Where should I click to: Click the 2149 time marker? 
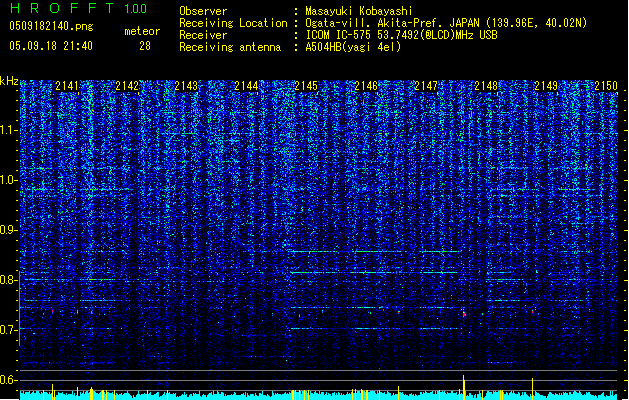click(x=546, y=86)
